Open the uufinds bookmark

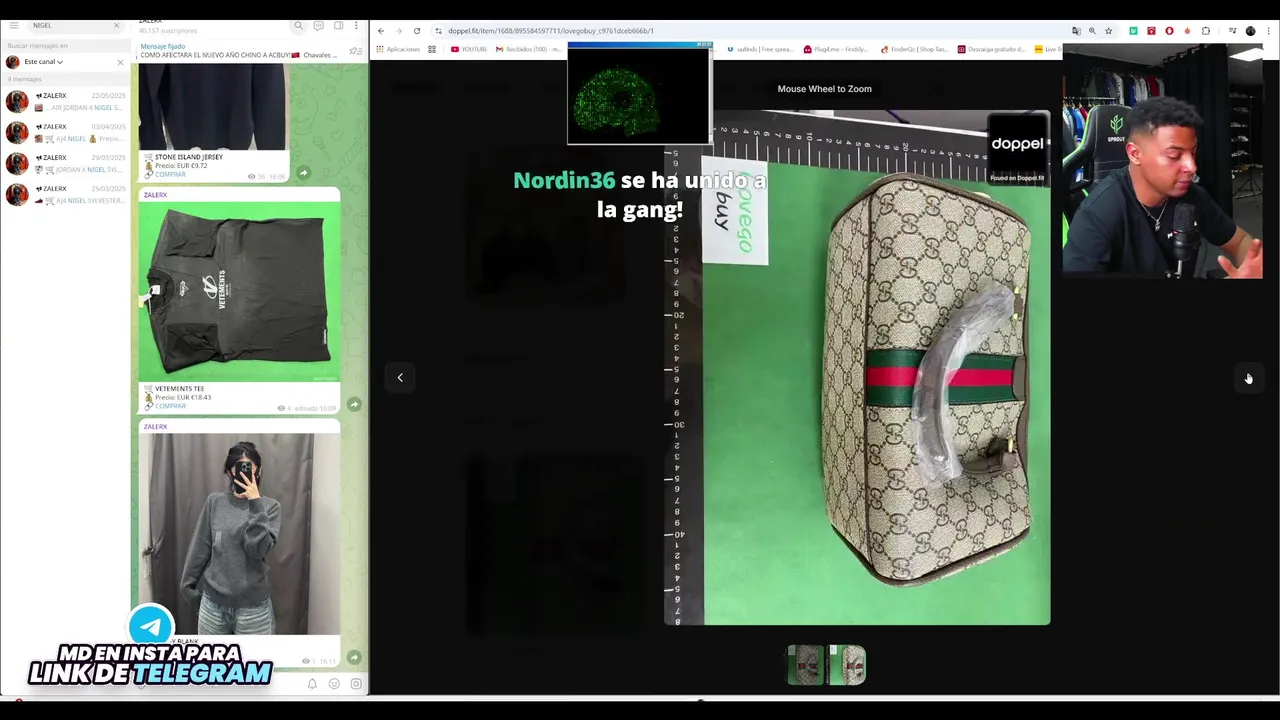click(759, 49)
